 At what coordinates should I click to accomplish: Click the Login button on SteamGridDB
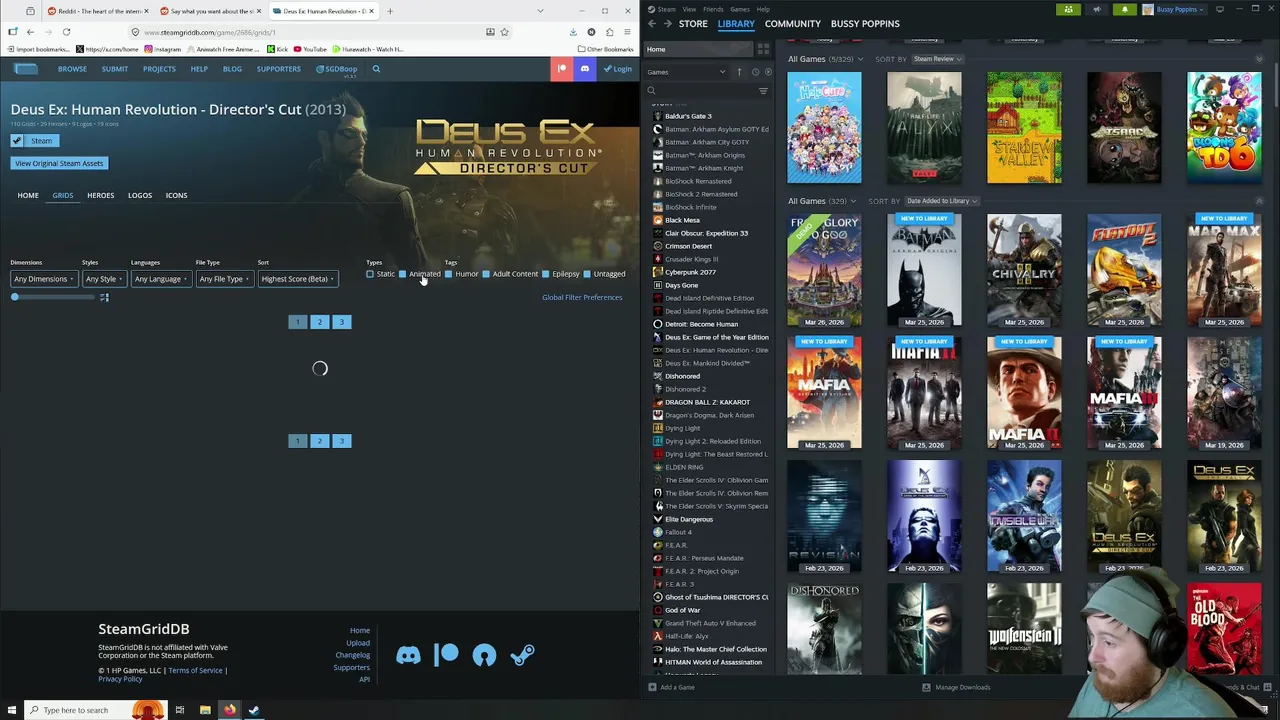point(618,69)
